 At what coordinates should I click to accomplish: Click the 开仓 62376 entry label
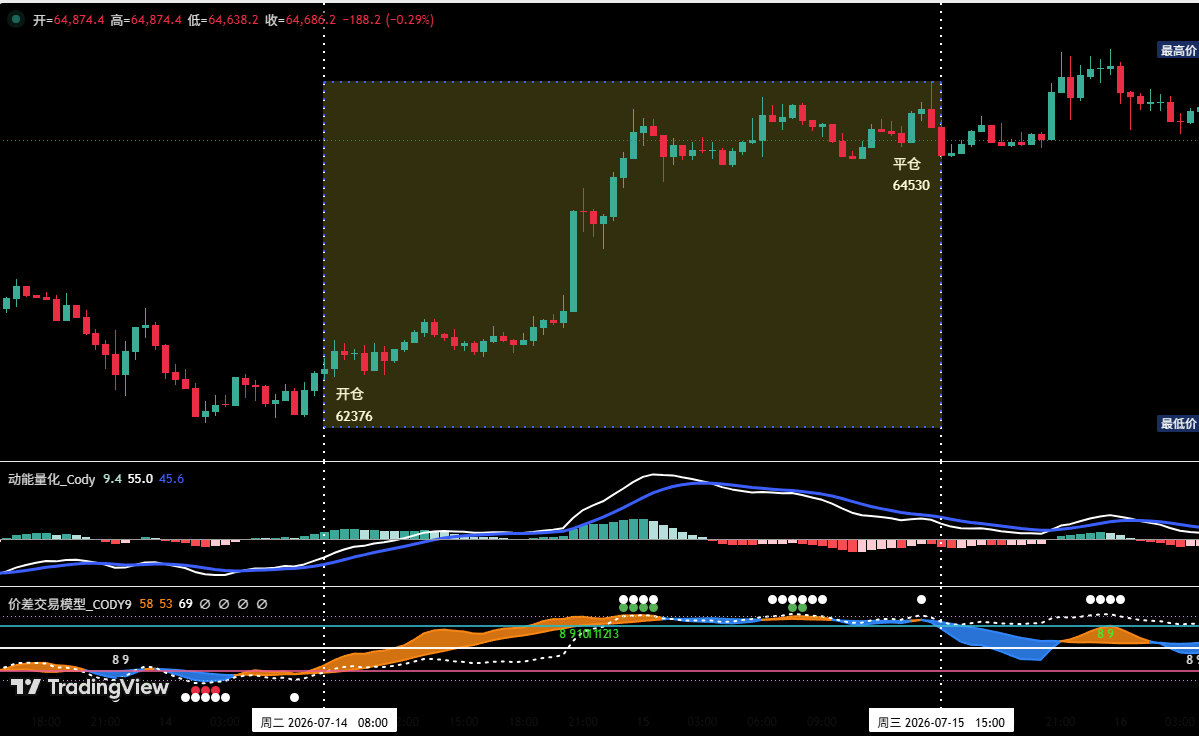353,405
